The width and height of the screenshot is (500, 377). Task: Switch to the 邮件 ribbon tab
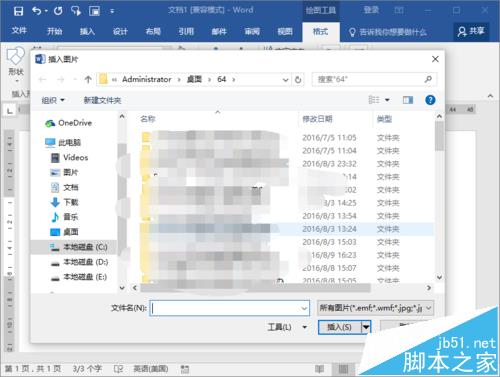click(x=219, y=32)
